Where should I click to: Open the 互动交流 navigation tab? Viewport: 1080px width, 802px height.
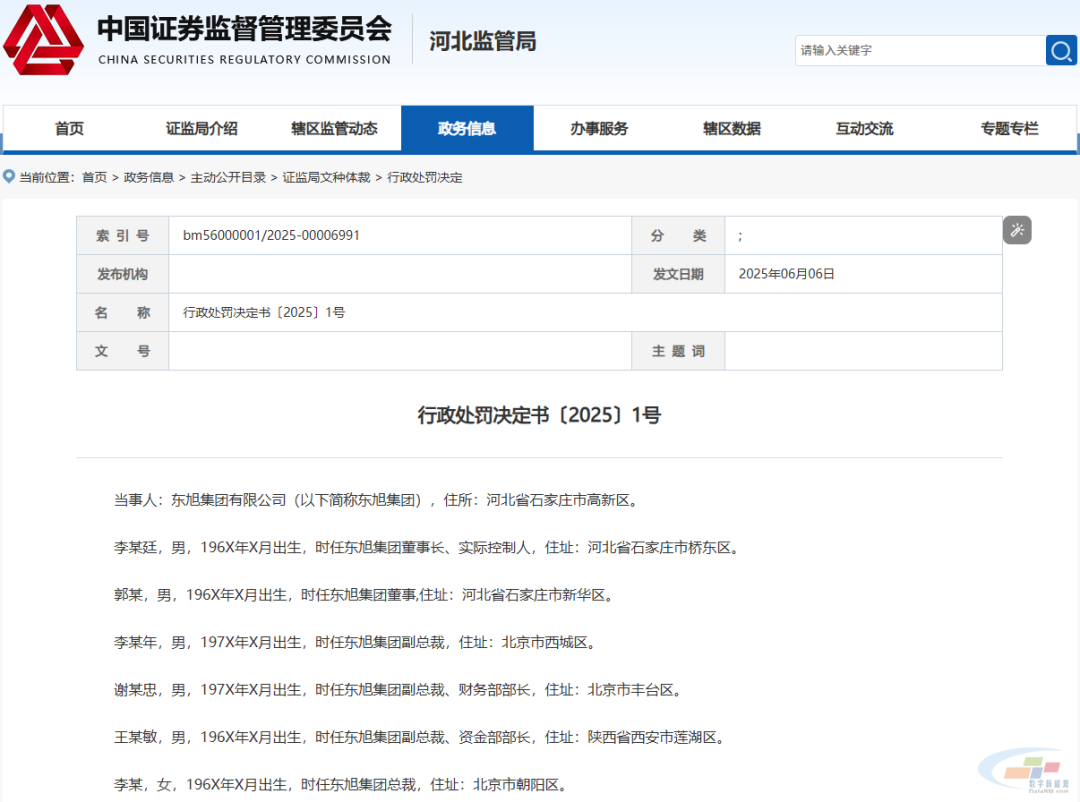pos(864,129)
